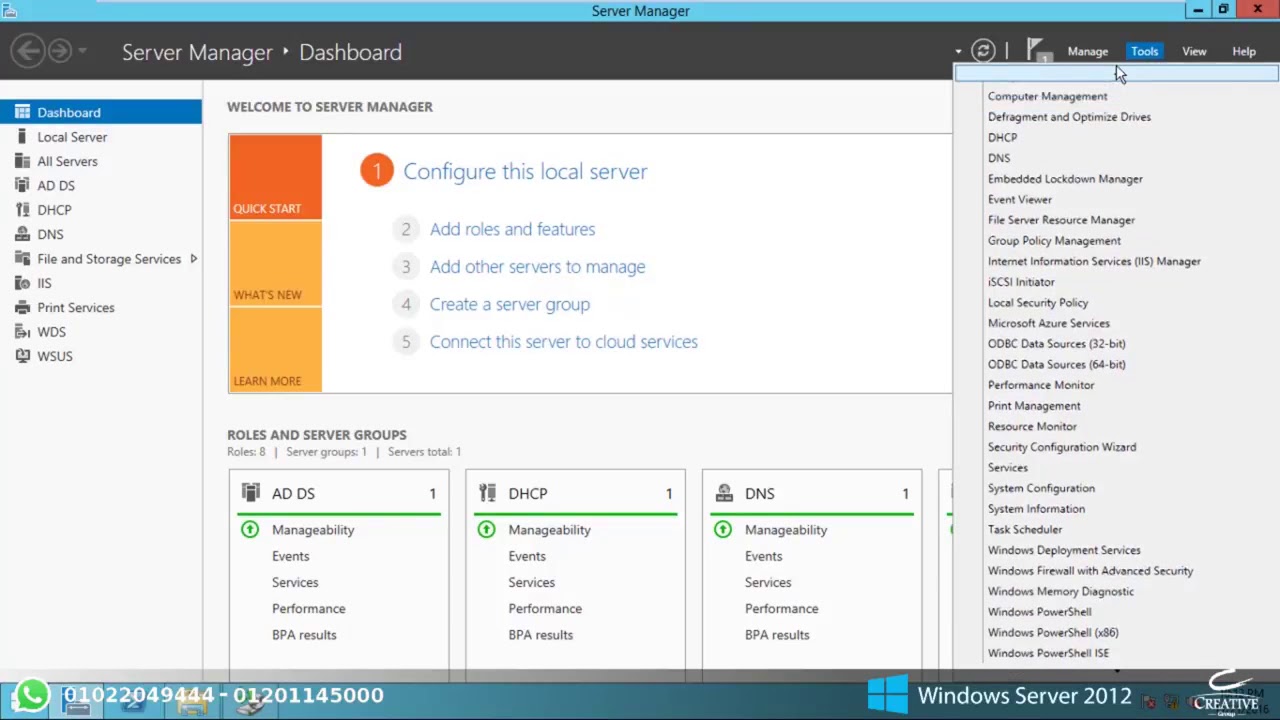
Task: Click Add roles and features link
Action: point(512,229)
